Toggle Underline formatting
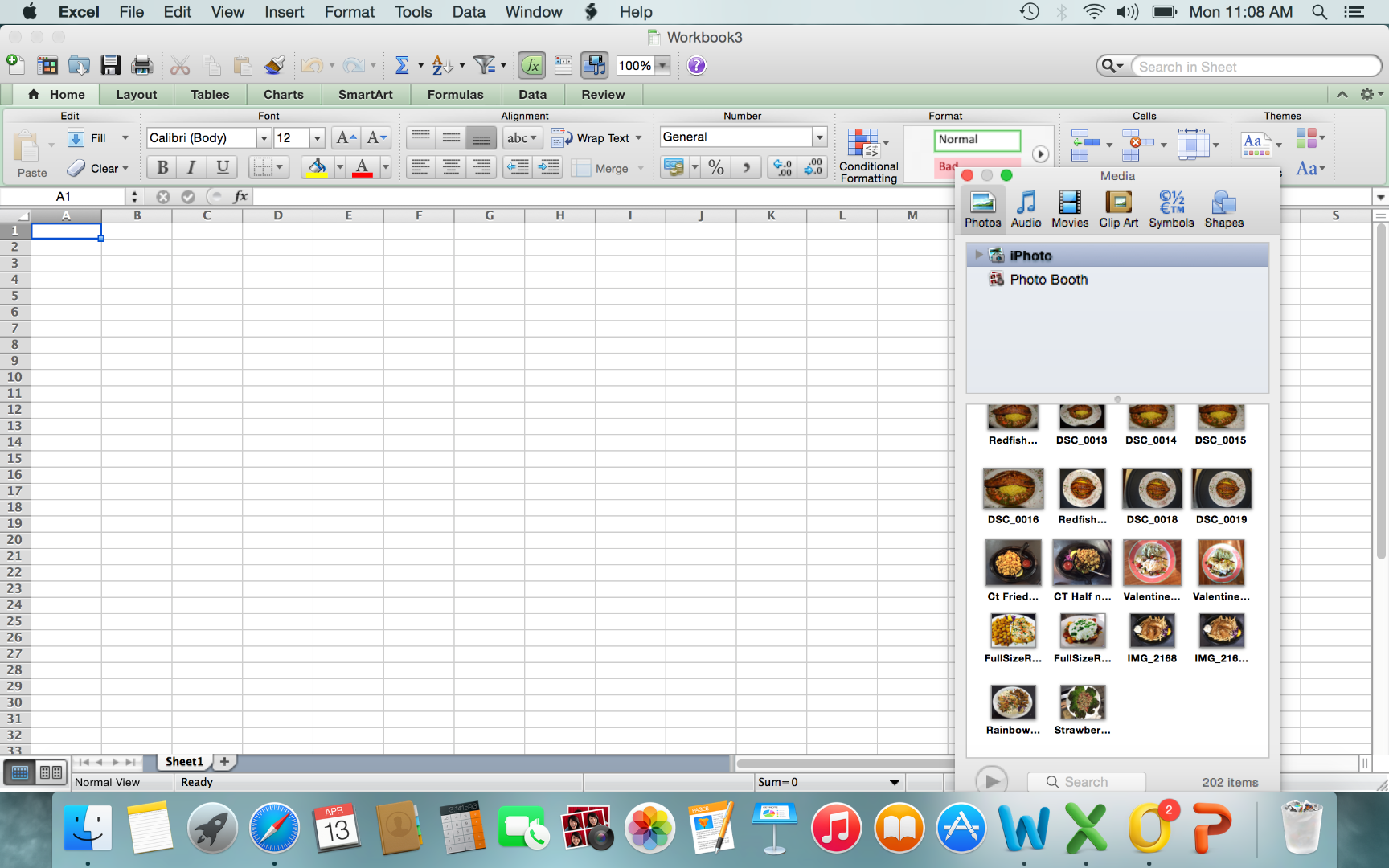The height and width of the screenshot is (868, 1389). coord(223,167)
